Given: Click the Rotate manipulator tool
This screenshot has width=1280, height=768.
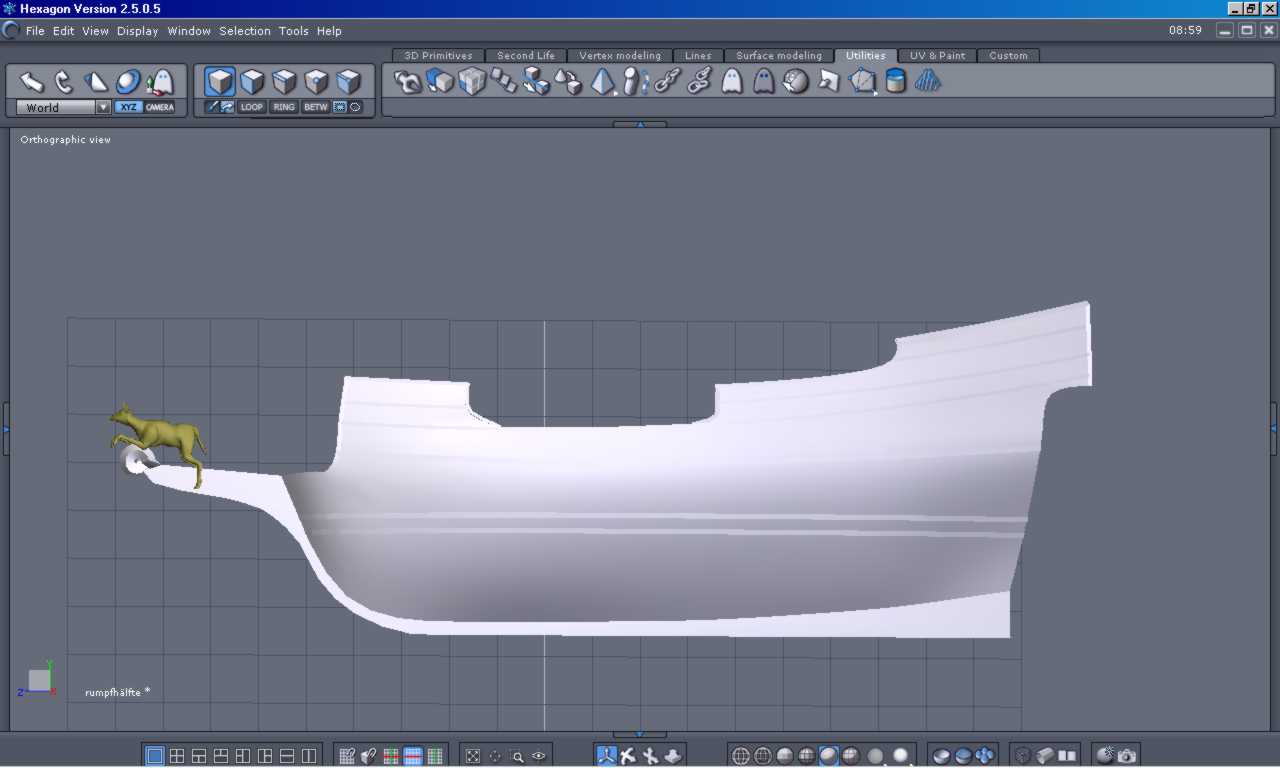Looking at the screenshot, I should click(x=64, y=81).
